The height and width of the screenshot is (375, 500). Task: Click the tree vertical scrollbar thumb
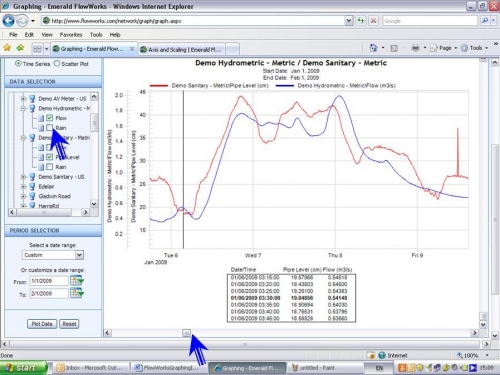pos(94,122)
